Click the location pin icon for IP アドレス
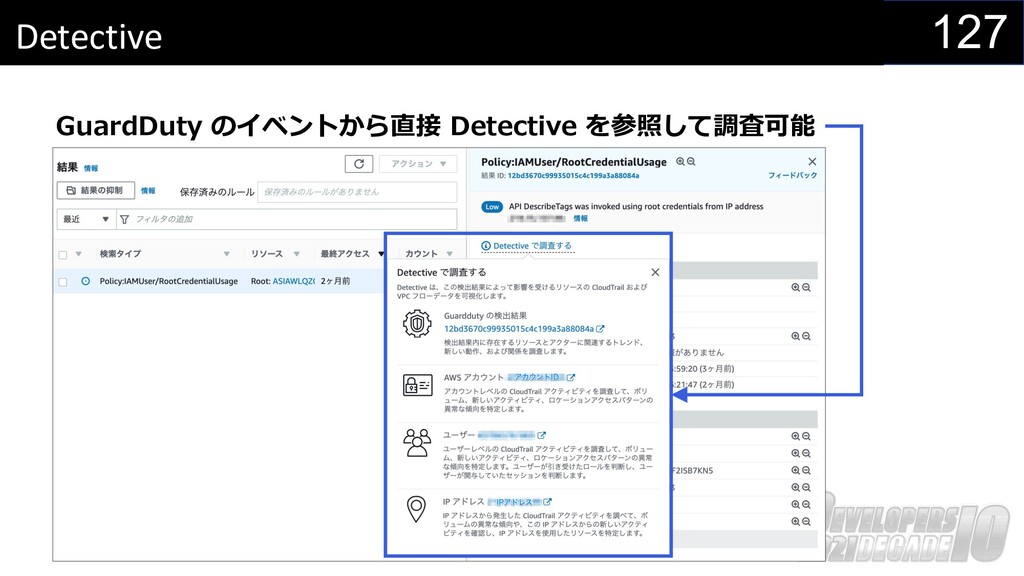 pyautogui.click(x=417, y=509)
